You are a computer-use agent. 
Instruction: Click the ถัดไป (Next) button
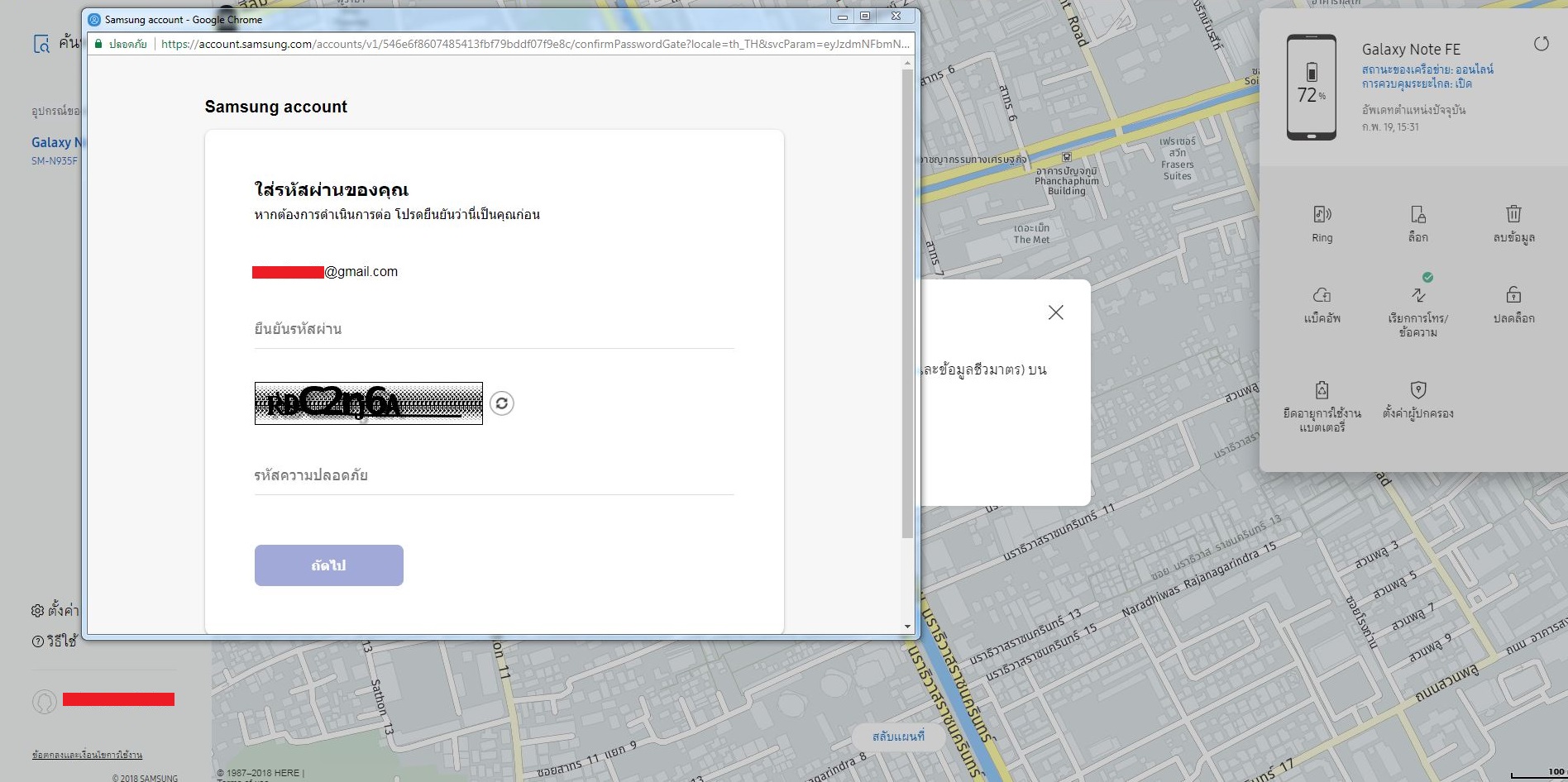[329, 565]
